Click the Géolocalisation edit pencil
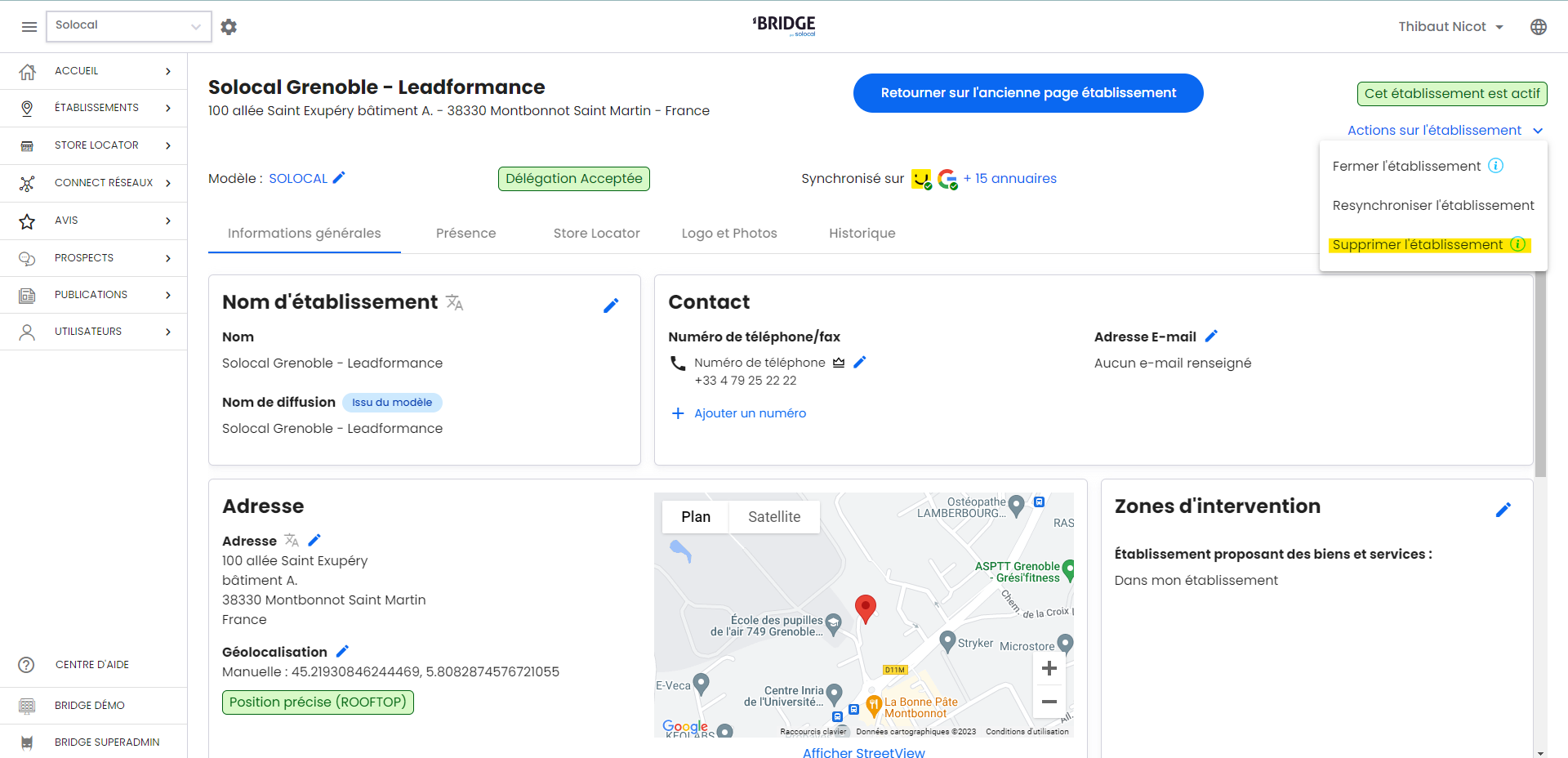Image resolution: width=1568 pixels, height=758 pixels. (342, 652)
